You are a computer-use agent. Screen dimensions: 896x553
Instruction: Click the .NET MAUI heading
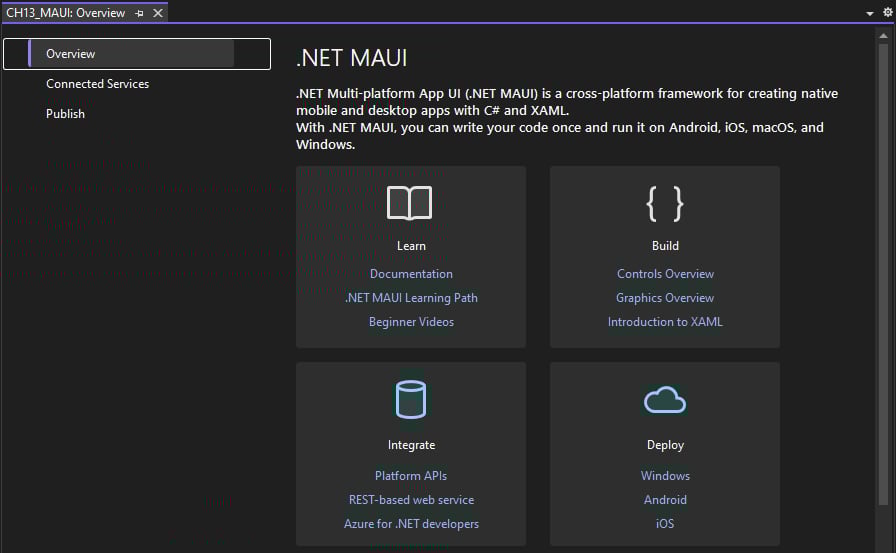(351, 58)
